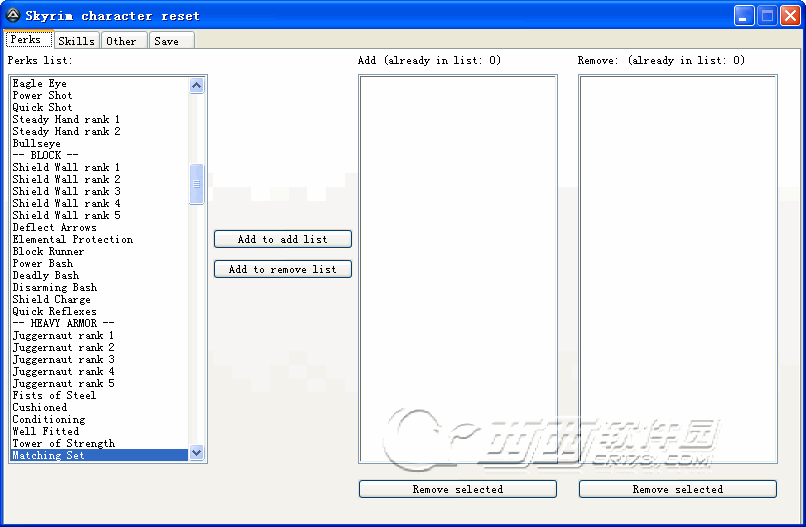Select Elemental Protection perk
This screenshot has width=806, height=527.
pyautogui.click(x=100, y=239)
